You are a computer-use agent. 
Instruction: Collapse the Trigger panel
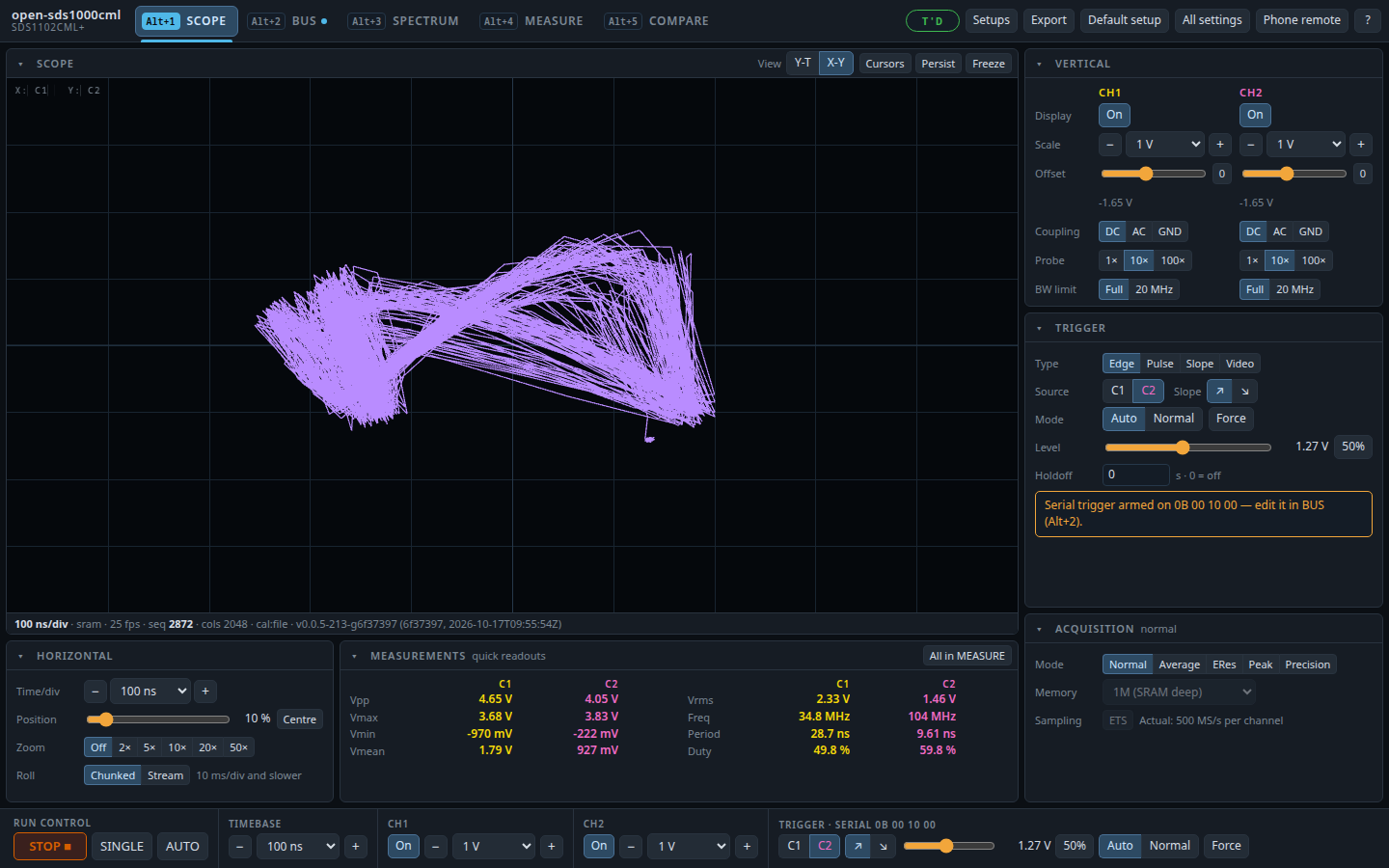1039,328
